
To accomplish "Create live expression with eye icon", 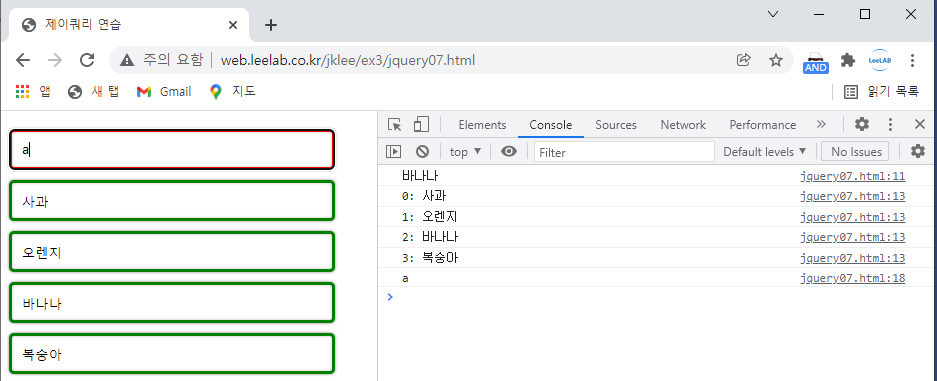I will click(x=509, y=152).
